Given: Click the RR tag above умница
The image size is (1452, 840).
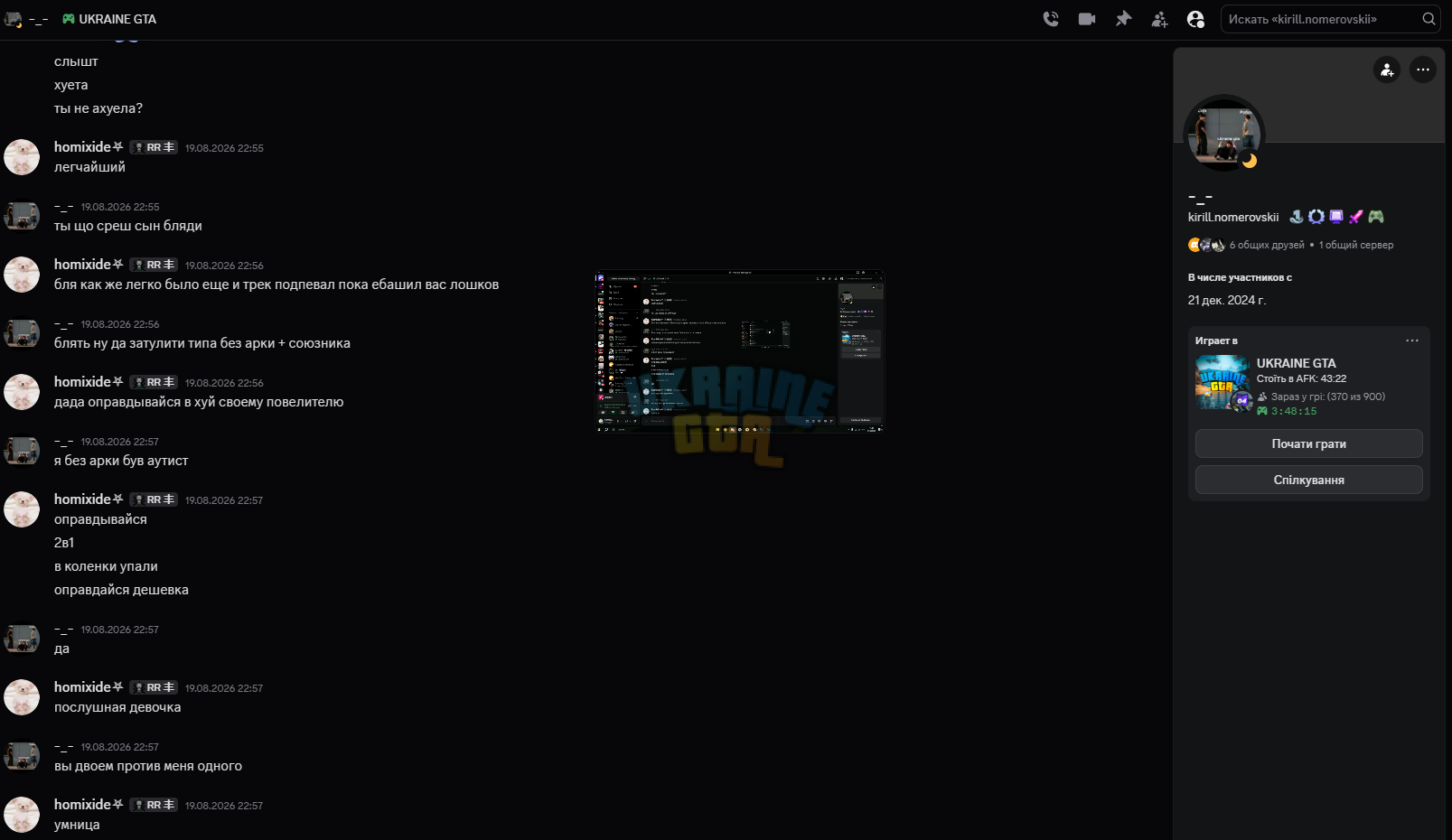Looking at the screenshot, I should [154, 805].
